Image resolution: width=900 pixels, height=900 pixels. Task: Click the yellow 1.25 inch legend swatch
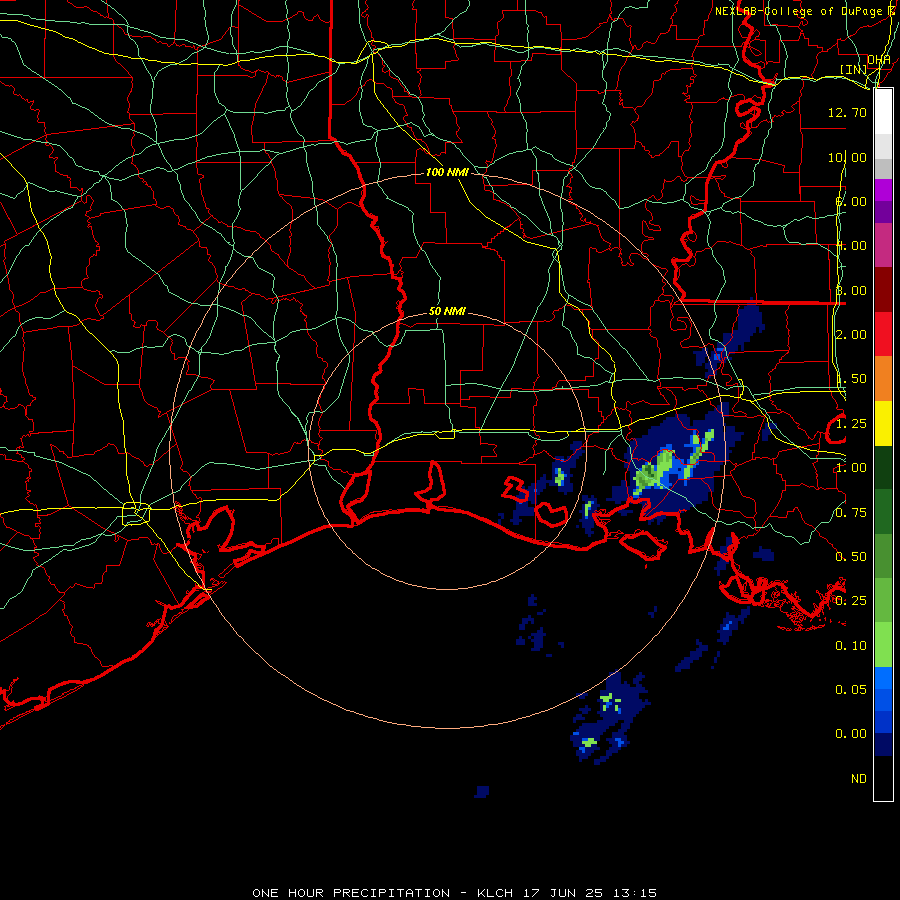[883, 423]
